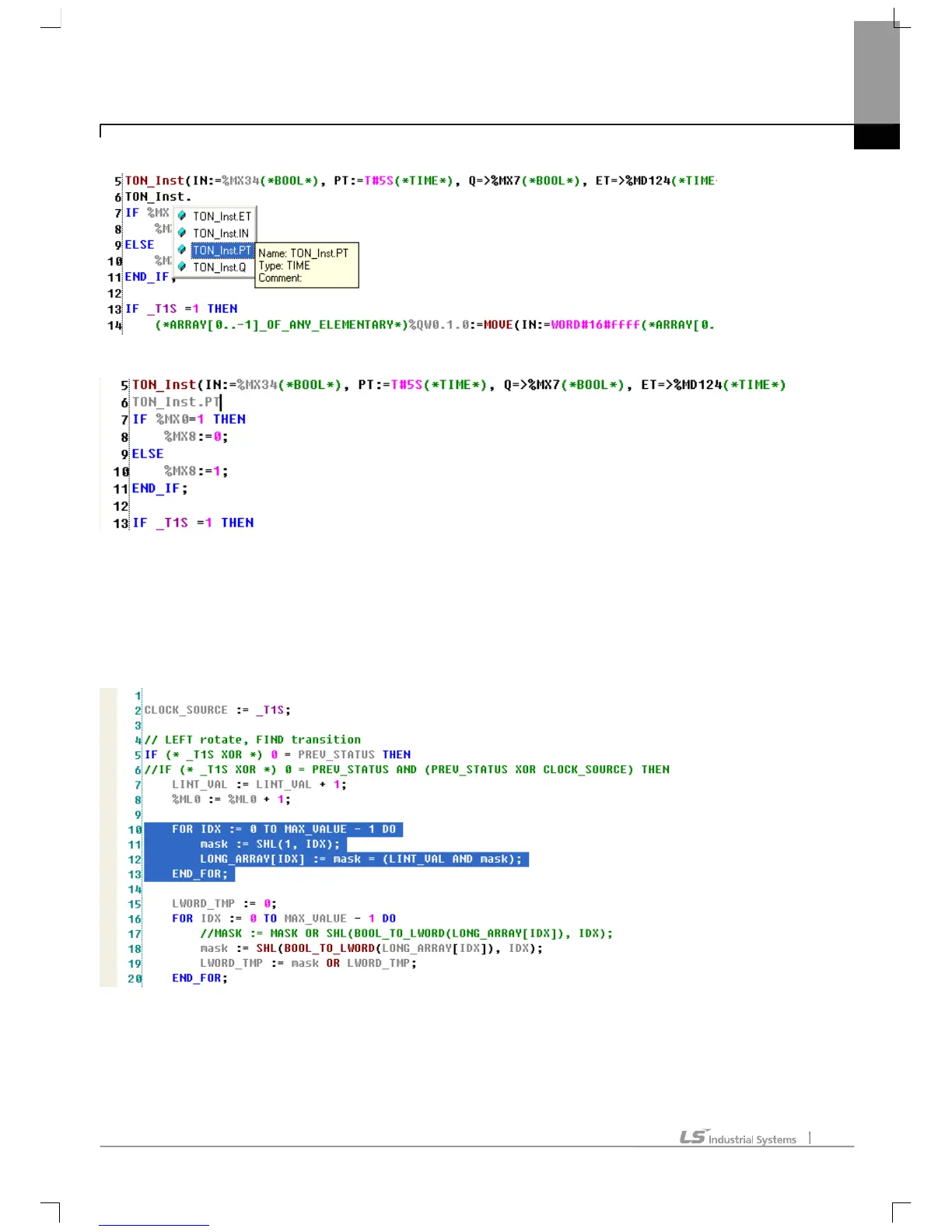Click 'mask := SHL(BOOL_TO_LWORD' line 18
The width and height of the screenshot is (952, 1232).
pyautogui.click(x=372, y=948)
